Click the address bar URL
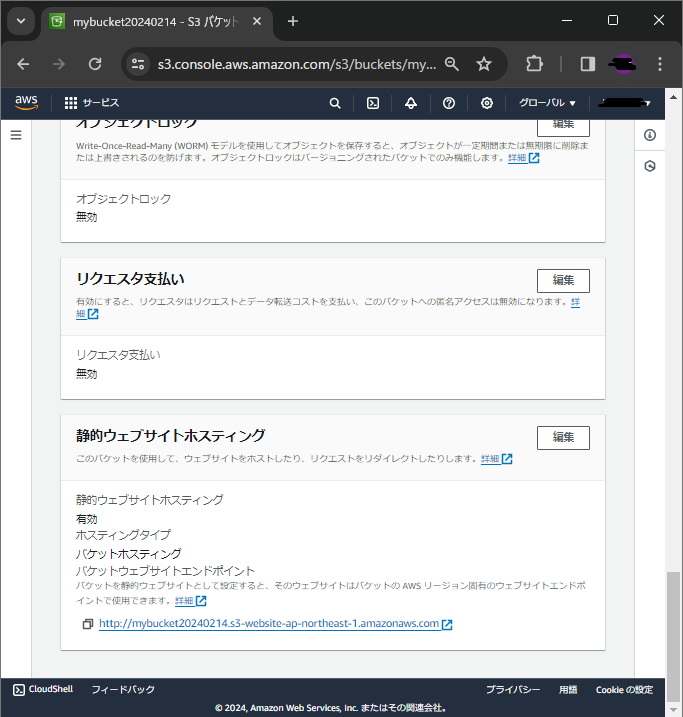This screenshot has width=683, height=717. (297, 64)
